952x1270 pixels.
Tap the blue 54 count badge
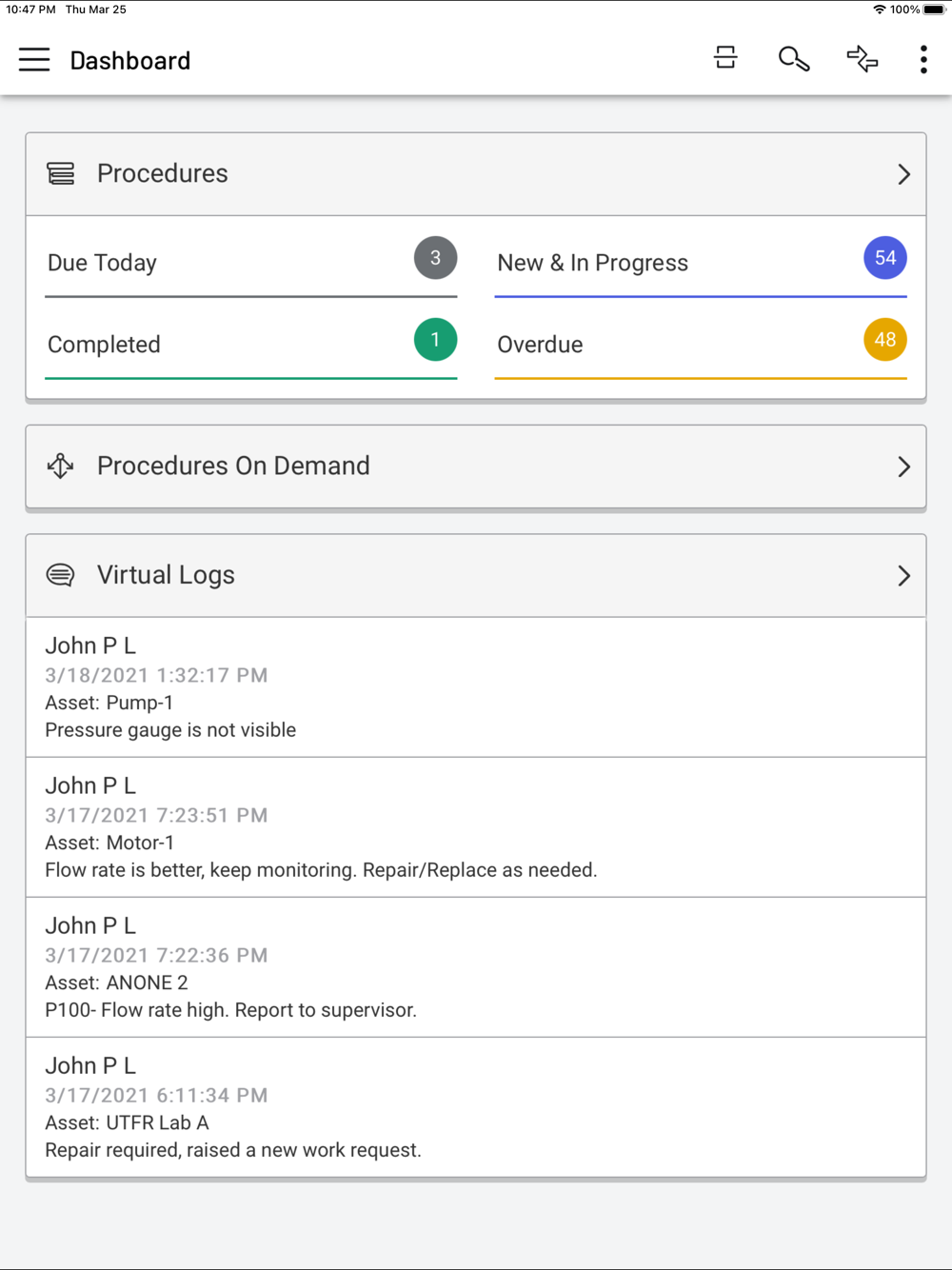coord(884,258)
